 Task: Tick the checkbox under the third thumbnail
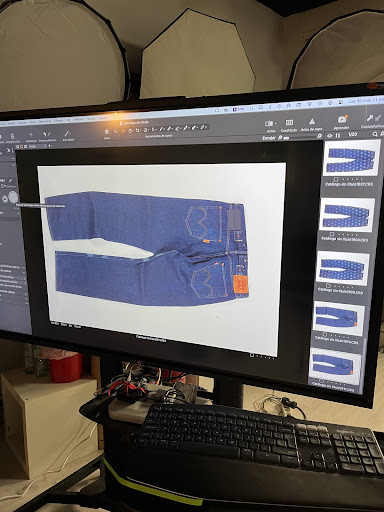328,286
